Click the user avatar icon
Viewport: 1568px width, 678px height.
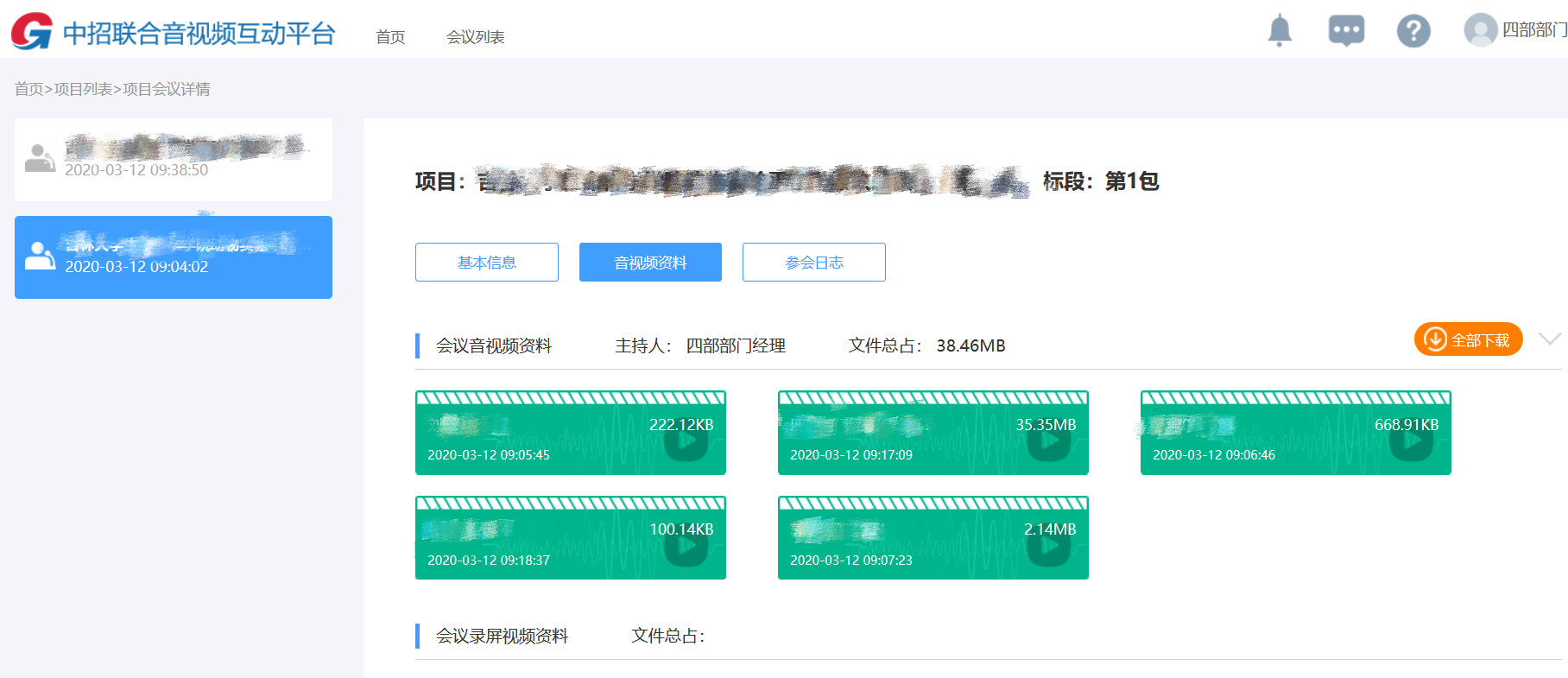click(1480, 30)
